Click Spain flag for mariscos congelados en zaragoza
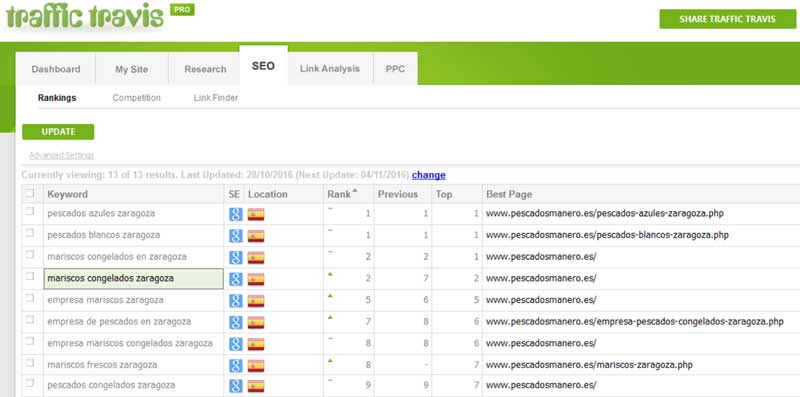This screenshot has height=397, width=800. point(256,258)
